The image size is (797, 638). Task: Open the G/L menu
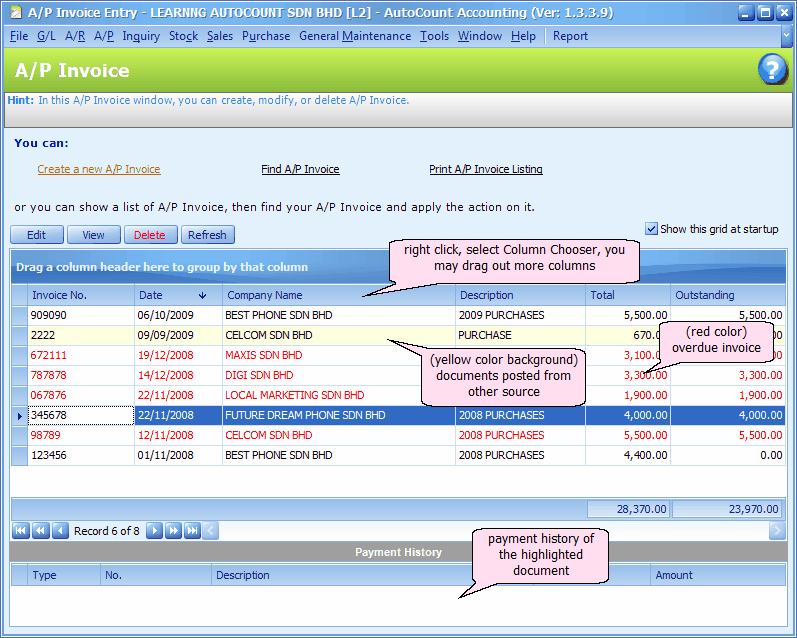46,36
